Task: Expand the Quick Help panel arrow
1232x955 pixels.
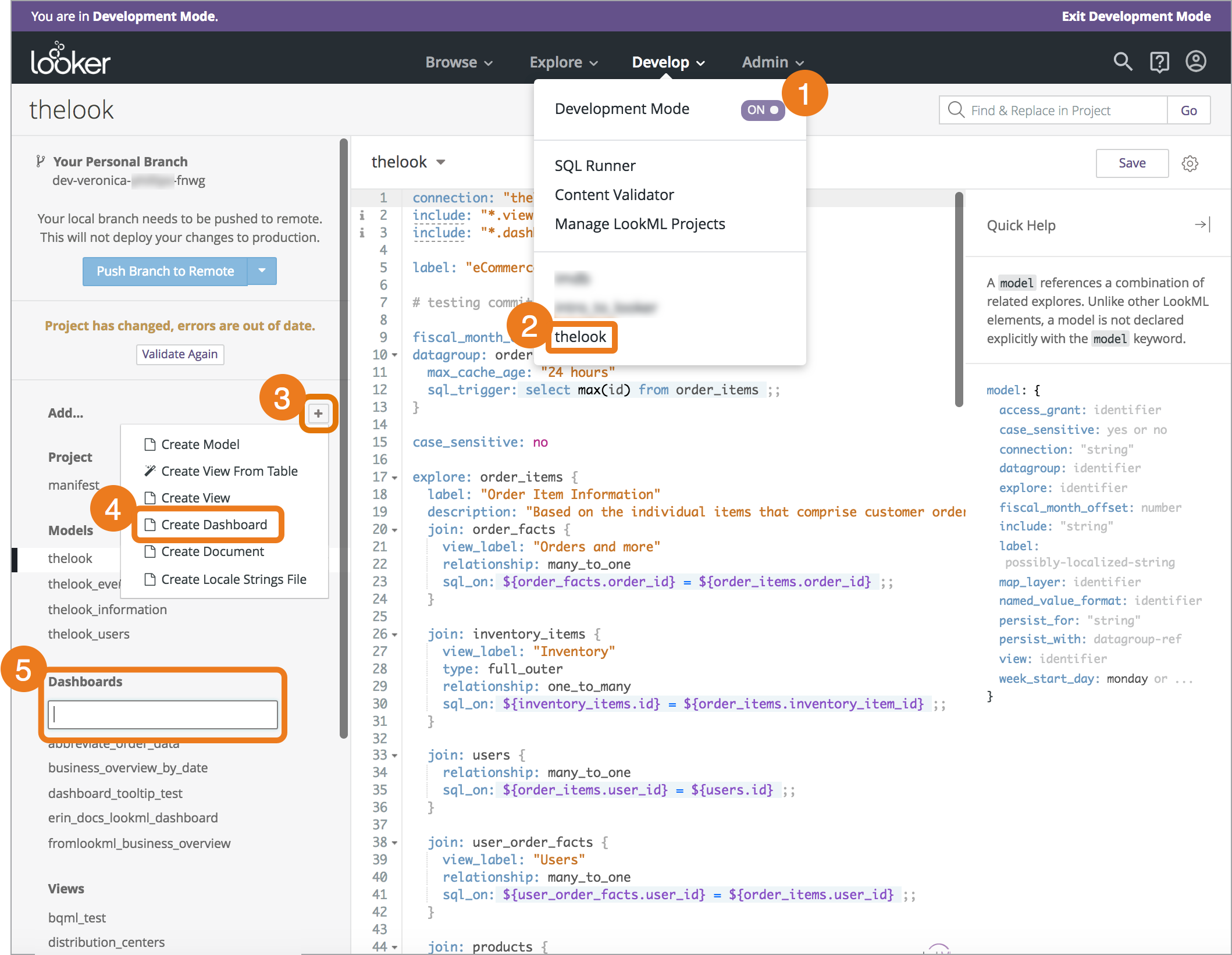Action: pos(1202,225)
